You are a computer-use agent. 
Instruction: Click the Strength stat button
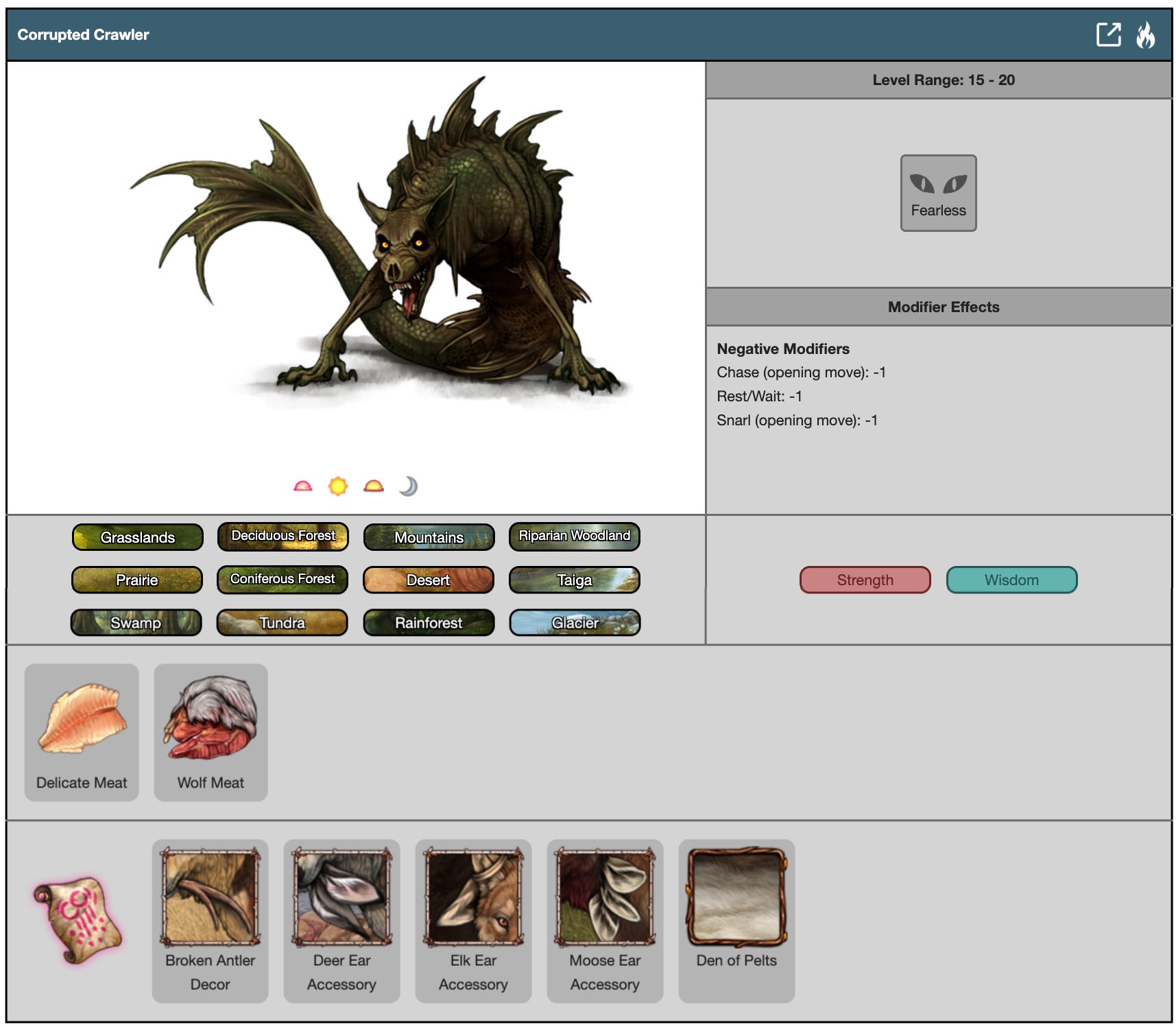pyautogui.click(x=865, y=580)
